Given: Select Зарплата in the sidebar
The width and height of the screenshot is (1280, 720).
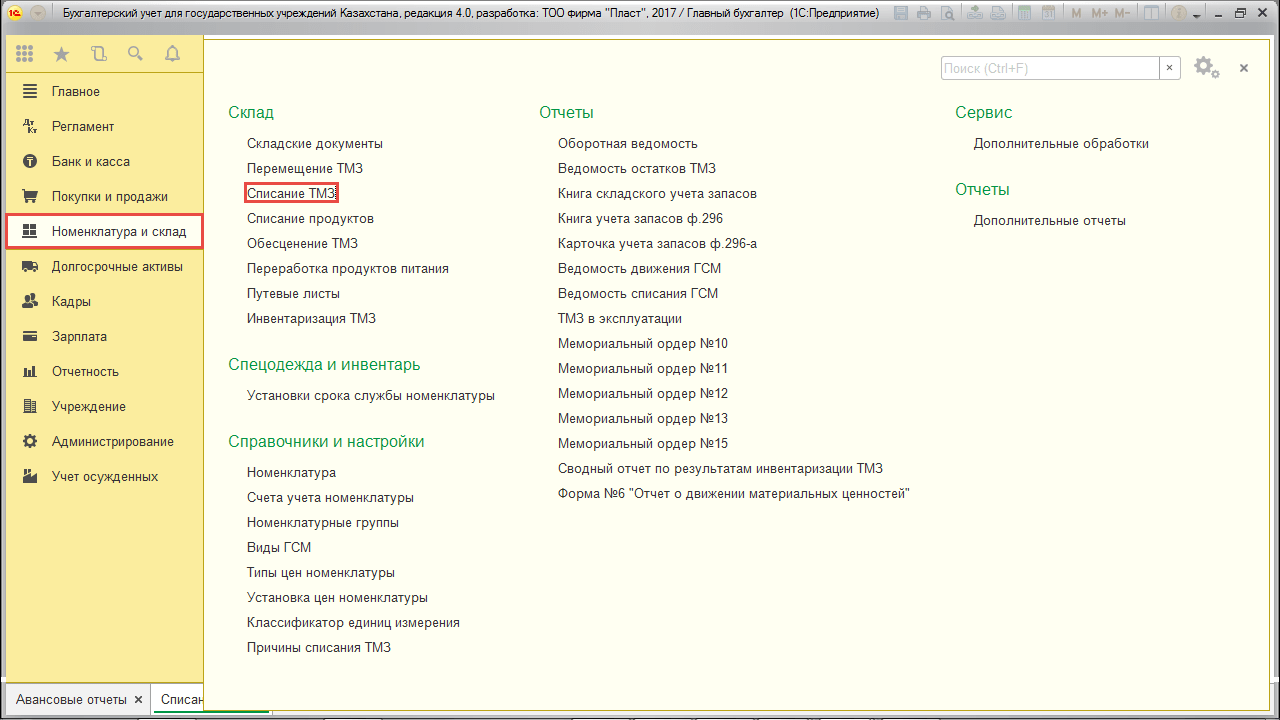Looking at the screenshot, I should click(79, 336).
